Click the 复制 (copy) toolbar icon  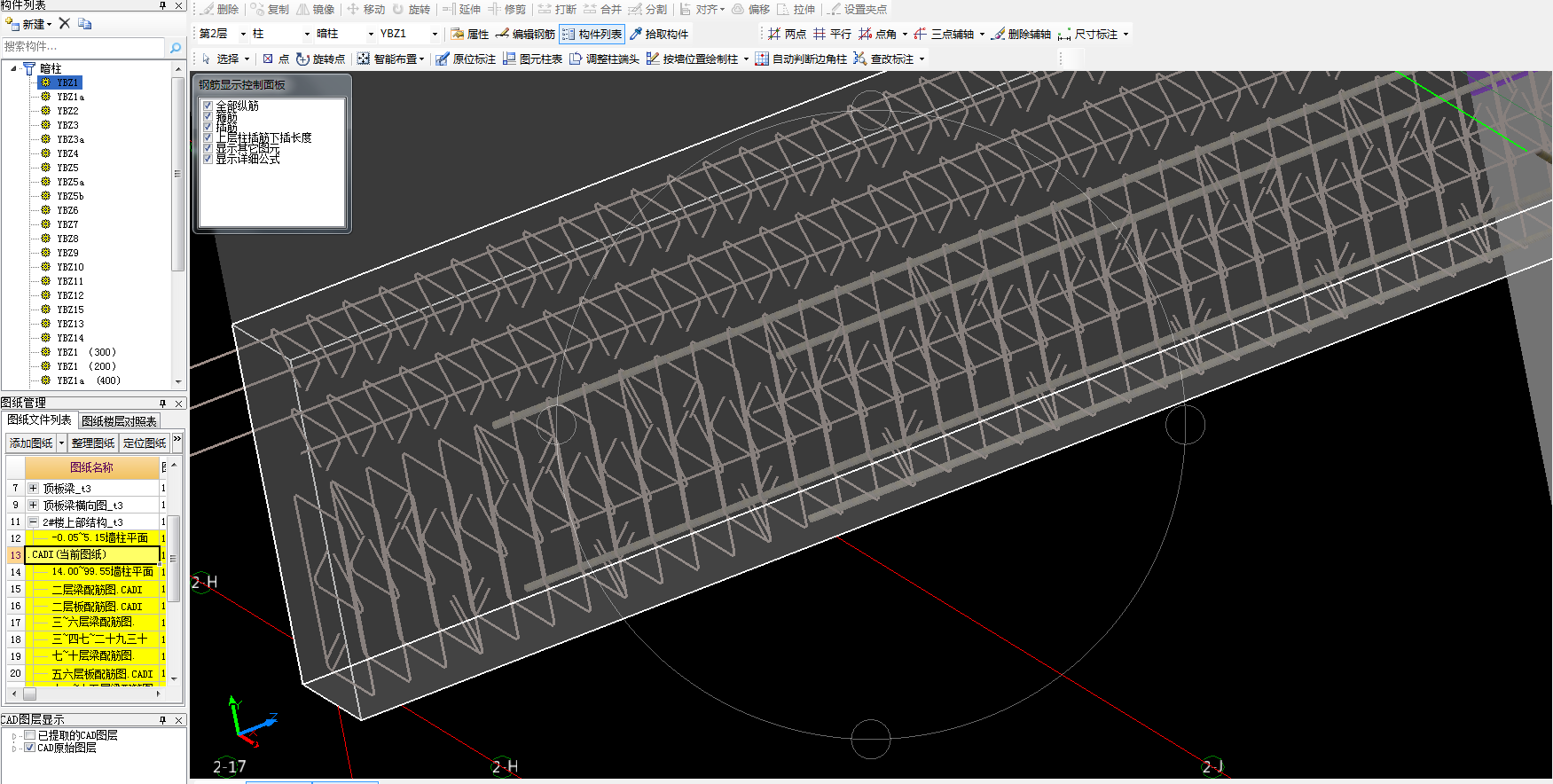tap(270, 9)
